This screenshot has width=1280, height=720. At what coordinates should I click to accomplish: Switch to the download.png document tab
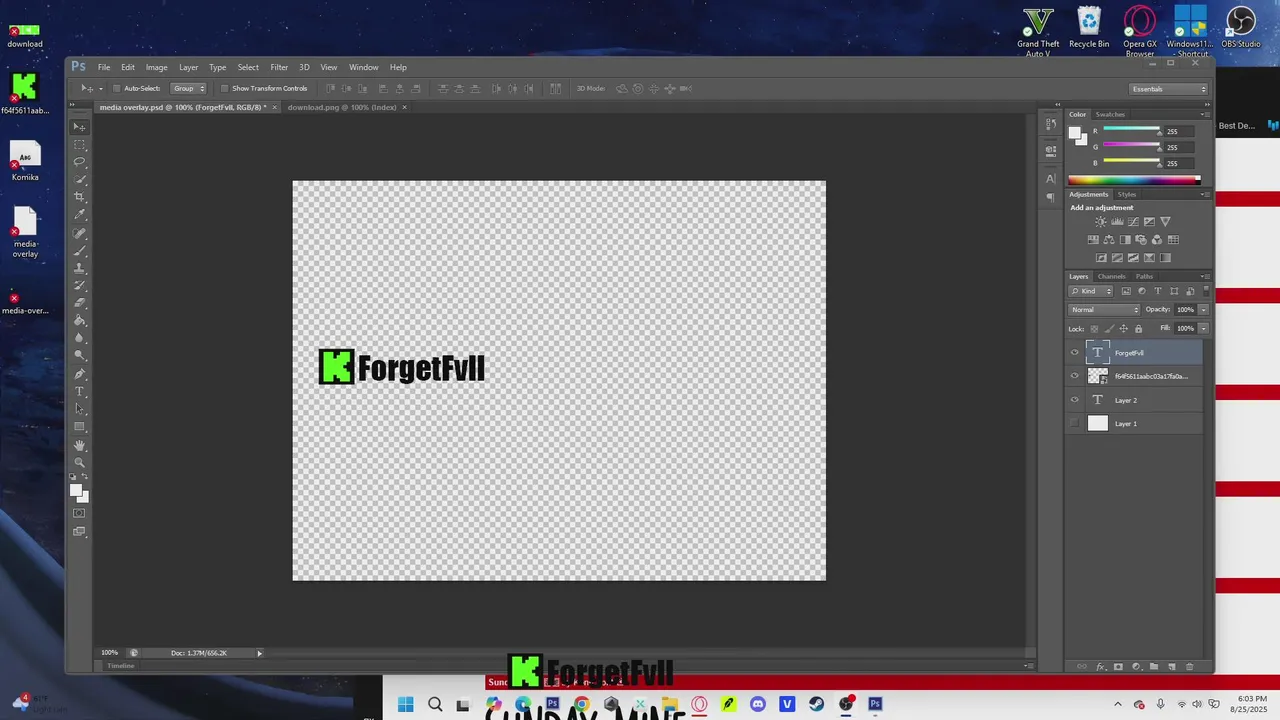pyautogui.click(x=342, y=107)
